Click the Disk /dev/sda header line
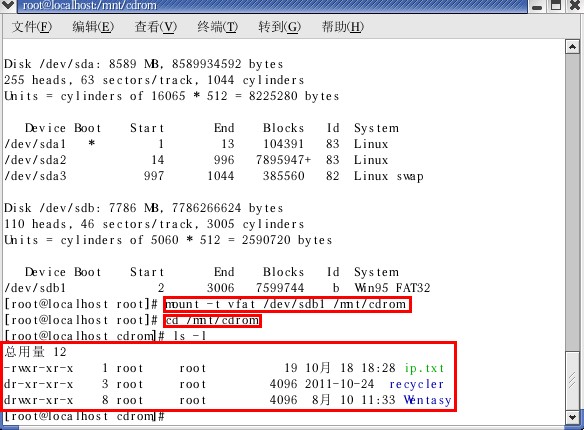Screen dimensions: 584x430 (x=144, y=64)
